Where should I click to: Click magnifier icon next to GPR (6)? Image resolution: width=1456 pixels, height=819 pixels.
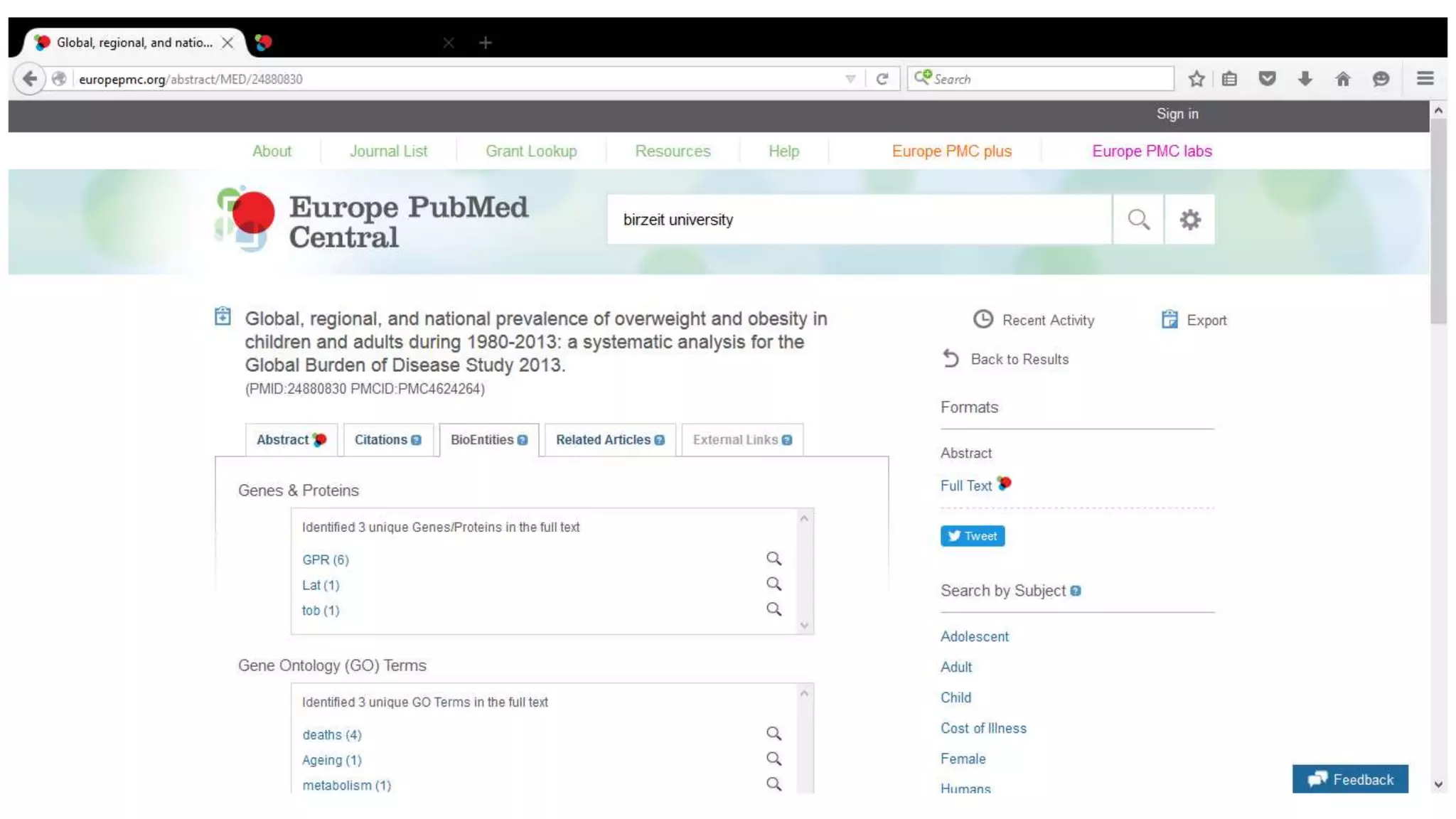[x=773, y=559]
